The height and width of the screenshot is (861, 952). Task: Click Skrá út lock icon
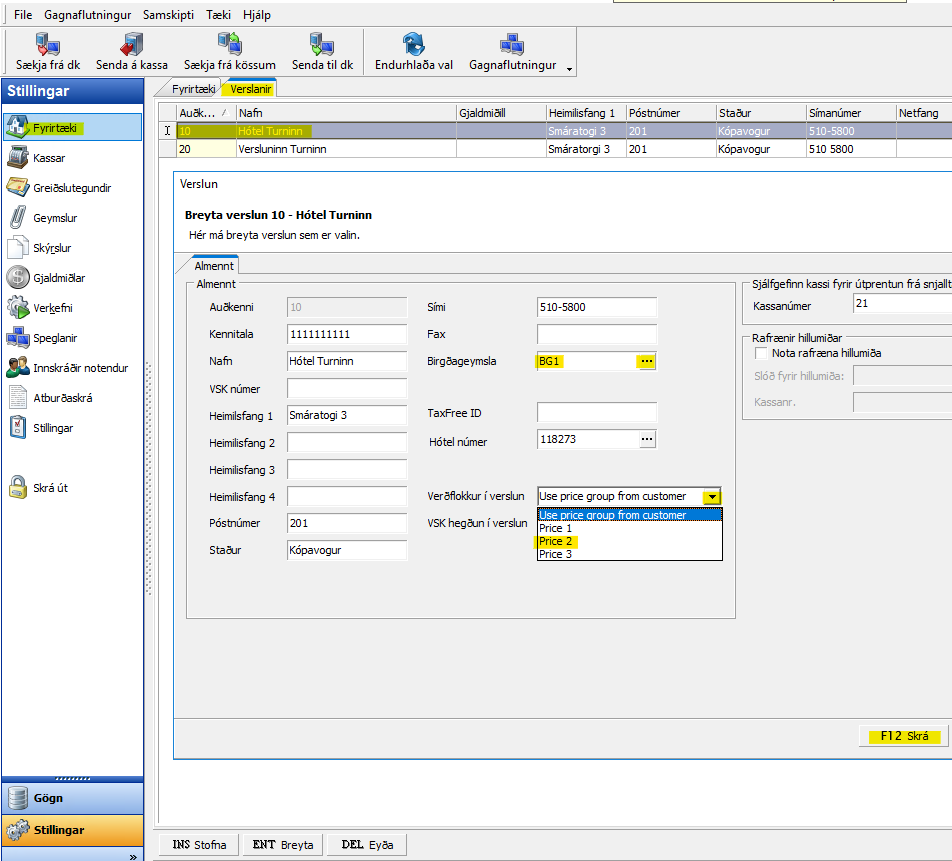pos(18,487)
